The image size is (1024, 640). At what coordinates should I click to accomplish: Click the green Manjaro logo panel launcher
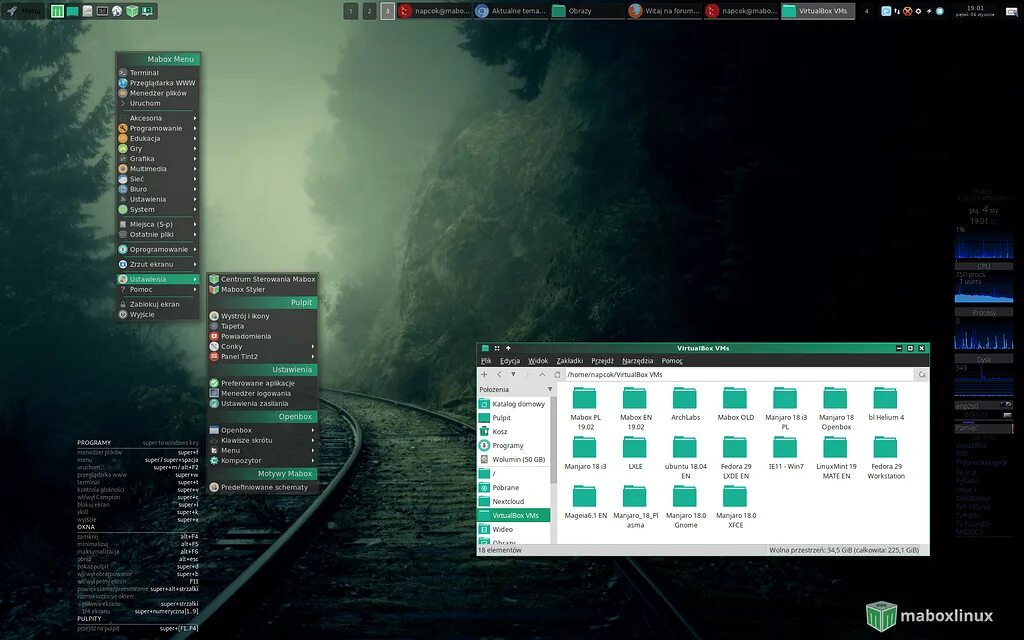pos(57,11)
